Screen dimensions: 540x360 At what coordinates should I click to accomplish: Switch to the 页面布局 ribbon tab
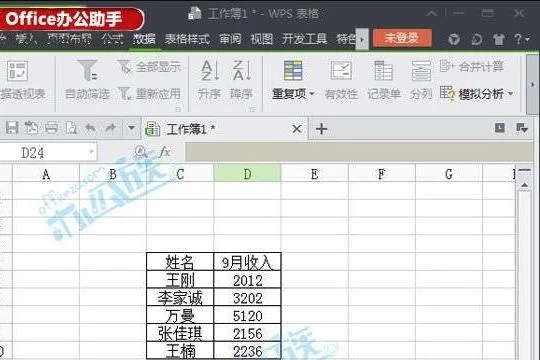coord(70,39)
